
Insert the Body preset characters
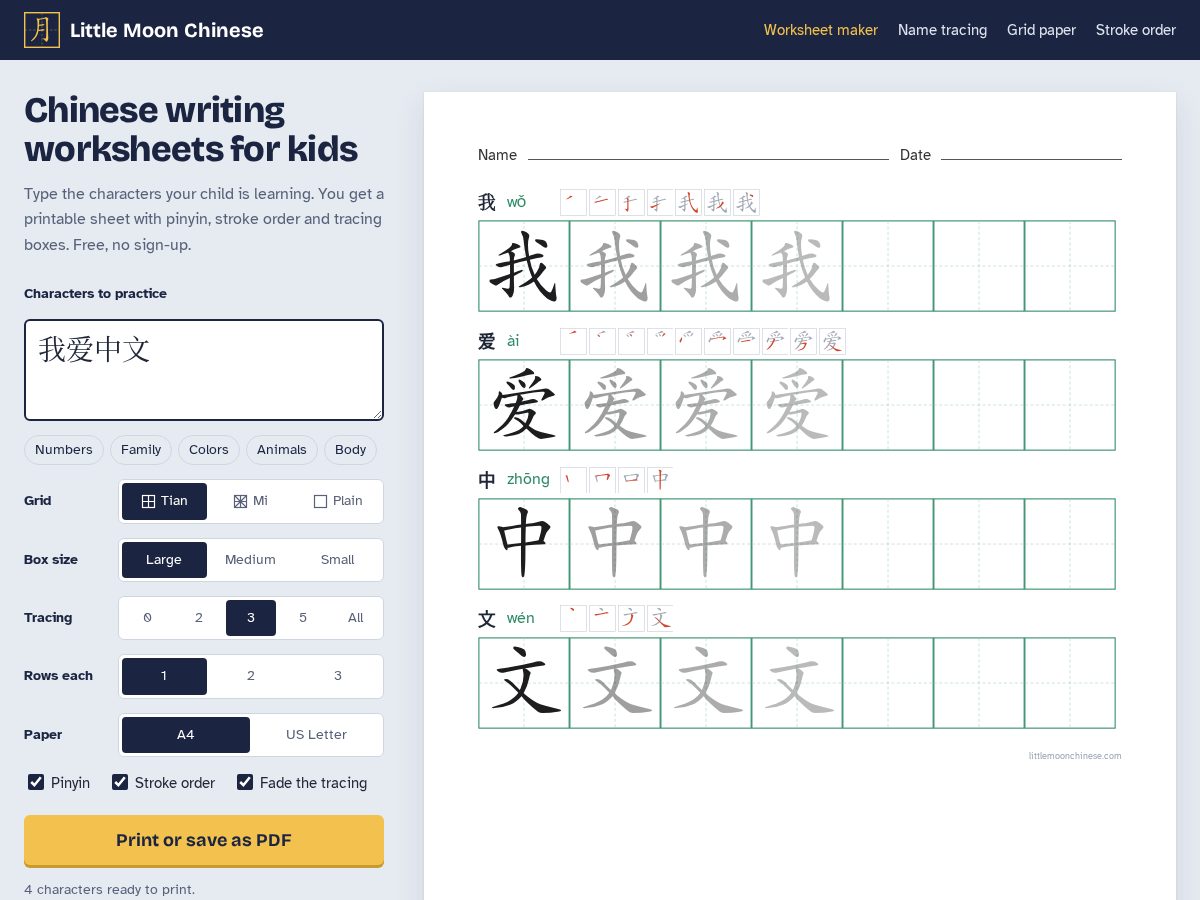coord(351,450)
